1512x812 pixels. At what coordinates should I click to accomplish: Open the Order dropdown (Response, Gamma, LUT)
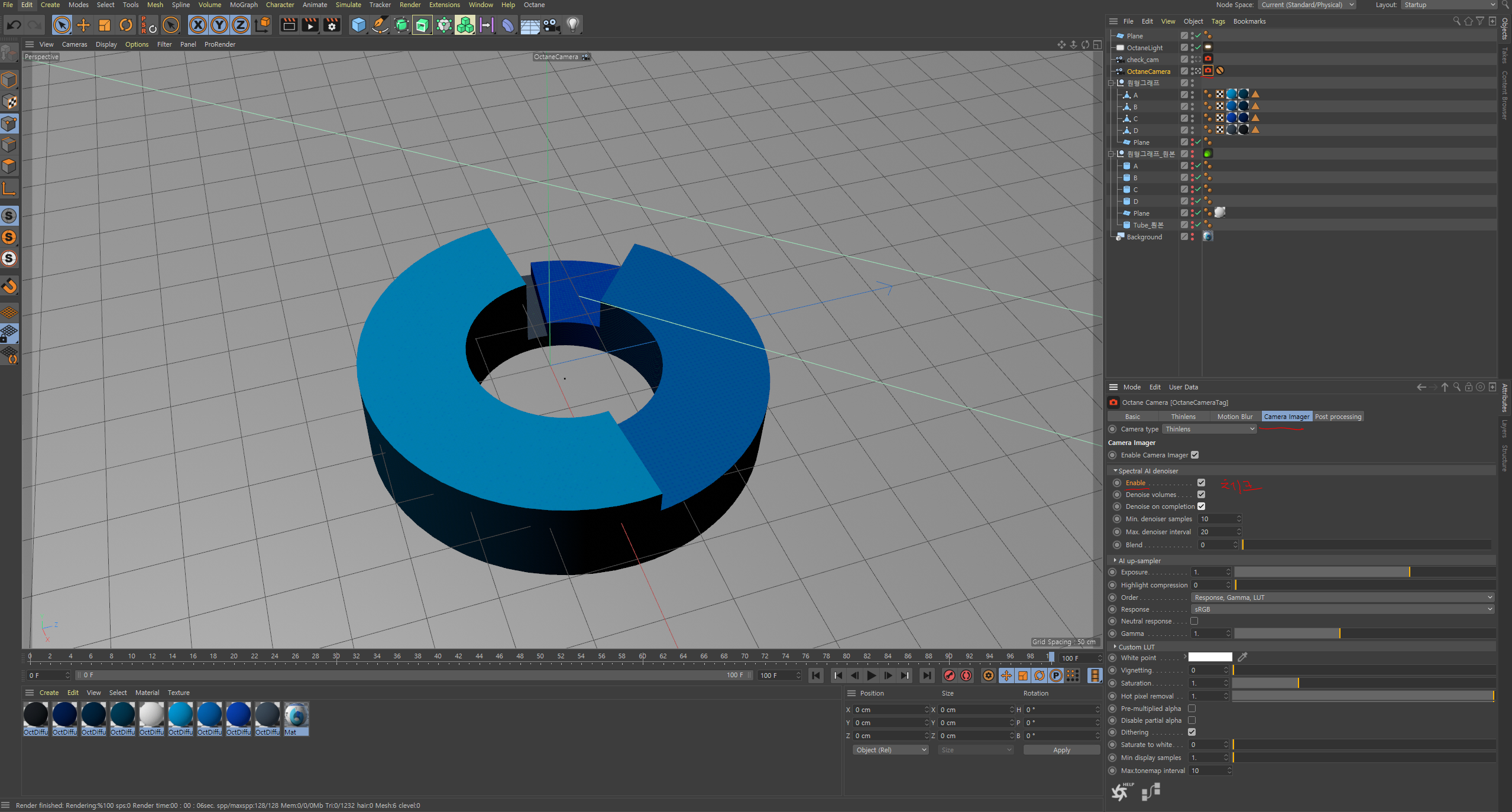[x=1342, y=597]
